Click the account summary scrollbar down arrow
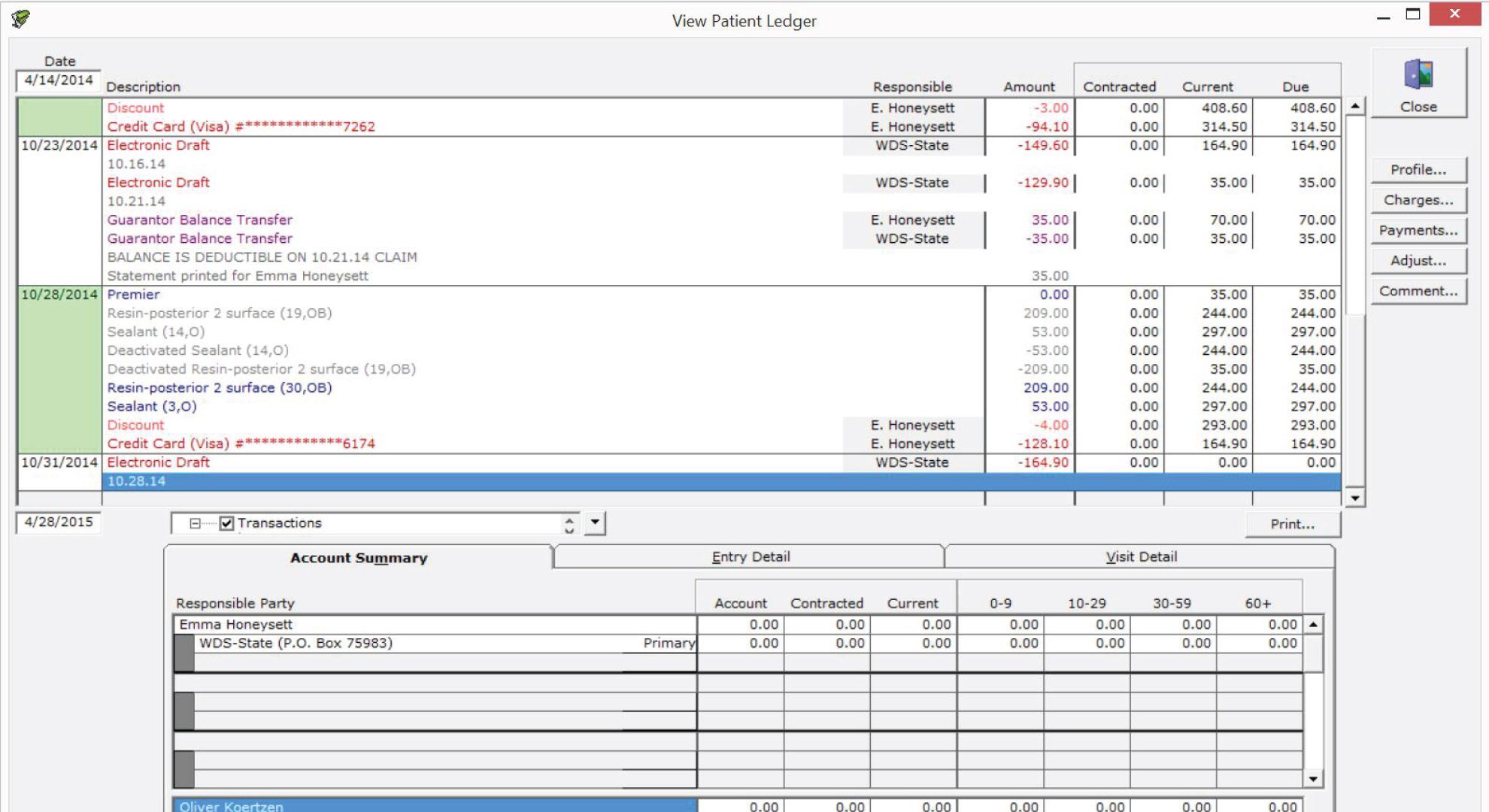The image size is (1489, 812). 1313,779
